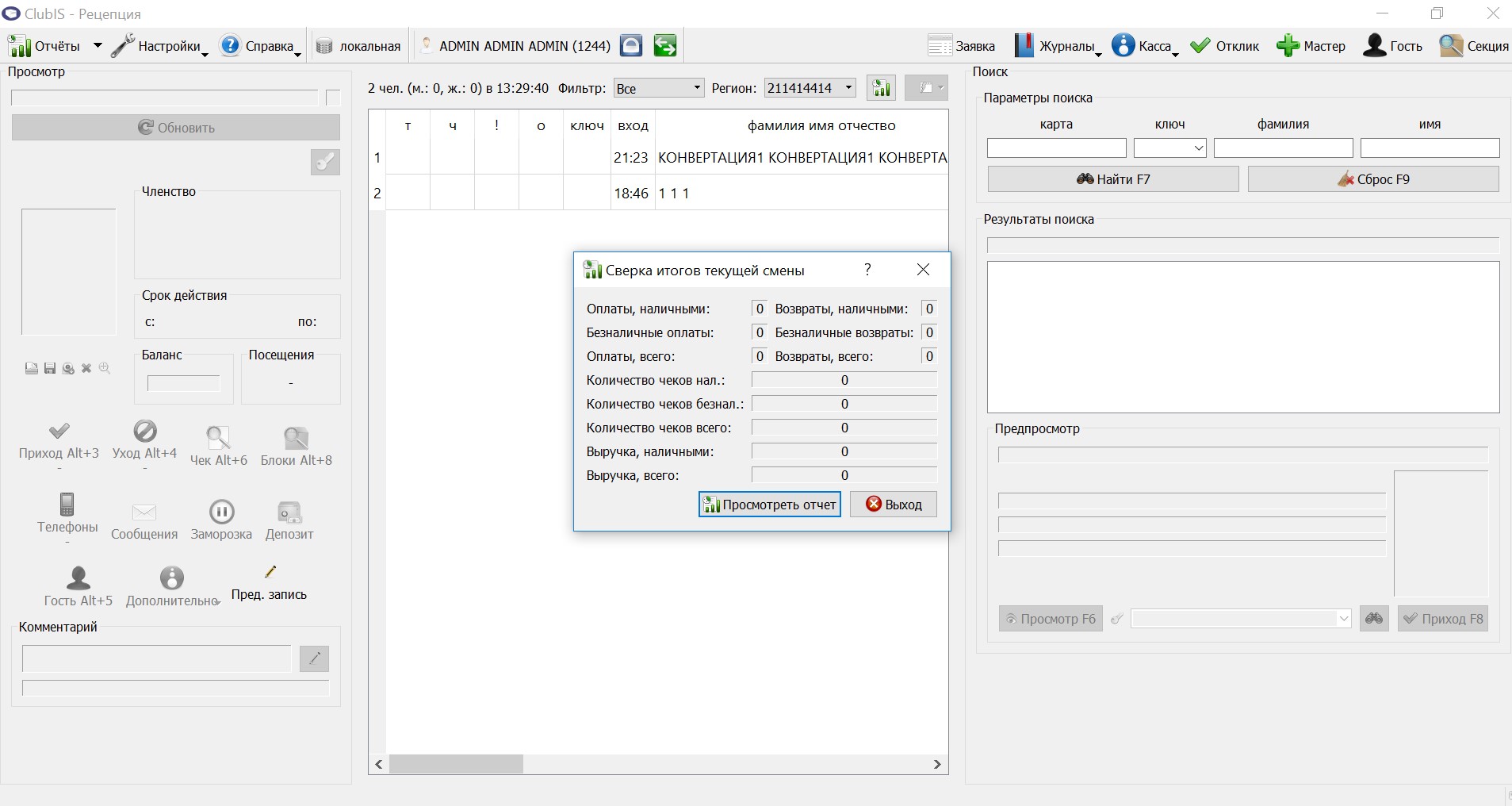
Task: Click the Мастер green plus icon
Action: [1288, 46]
